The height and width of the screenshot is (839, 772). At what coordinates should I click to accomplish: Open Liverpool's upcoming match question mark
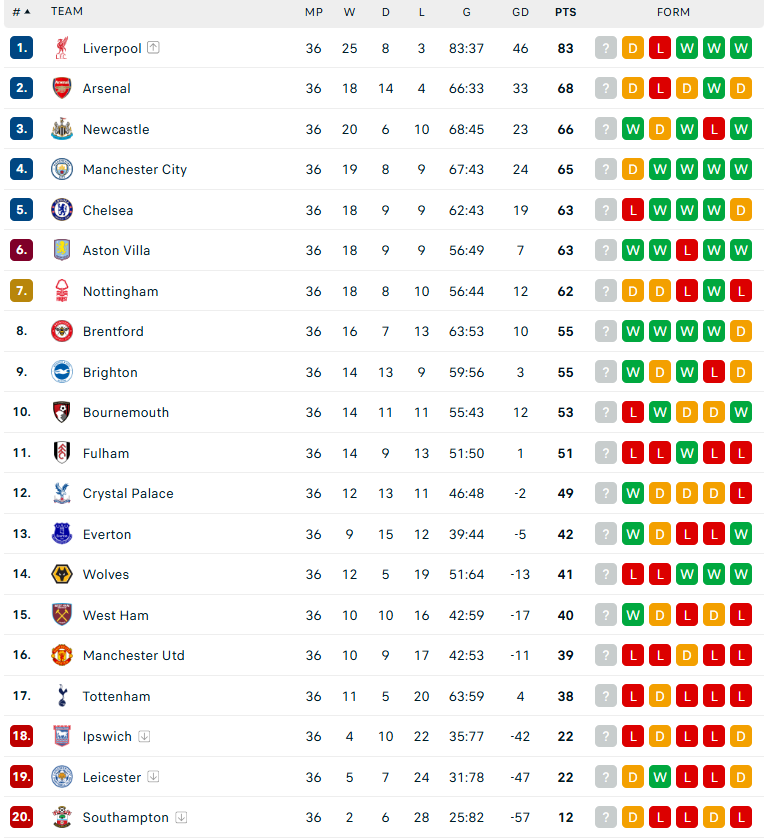[606, 48]
